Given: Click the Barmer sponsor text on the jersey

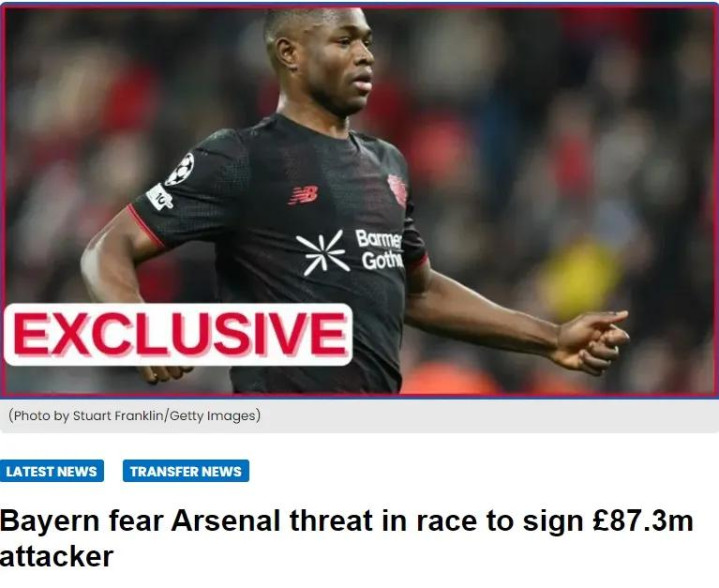Looking at the screenshot, I should coord(379,240).
